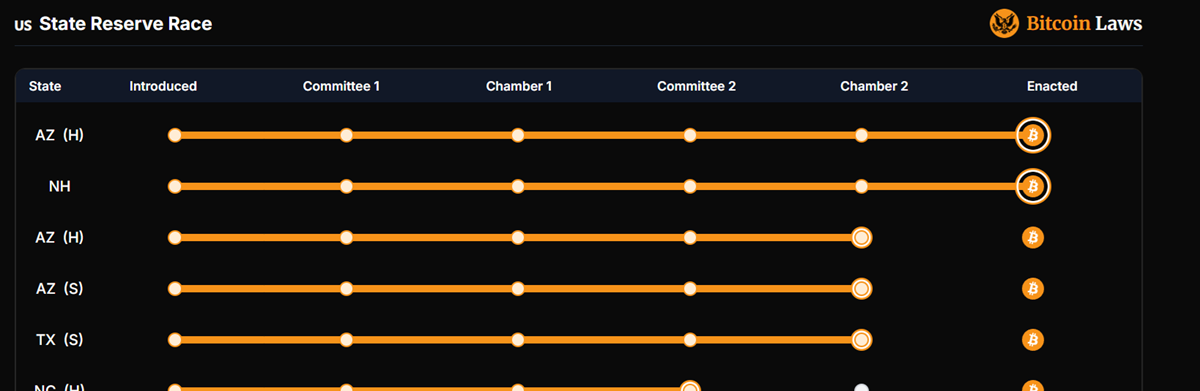The width and height of the screenshot is (1200, 391).
Task: Open the TX (S) state label
Action: 59,340
